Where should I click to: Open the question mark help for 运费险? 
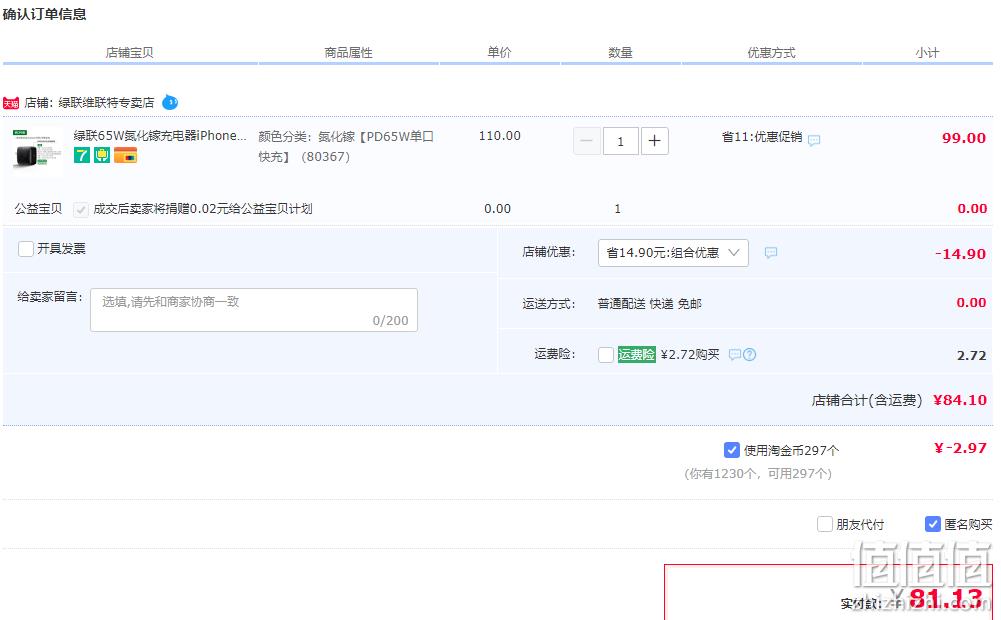click(749, 354)
